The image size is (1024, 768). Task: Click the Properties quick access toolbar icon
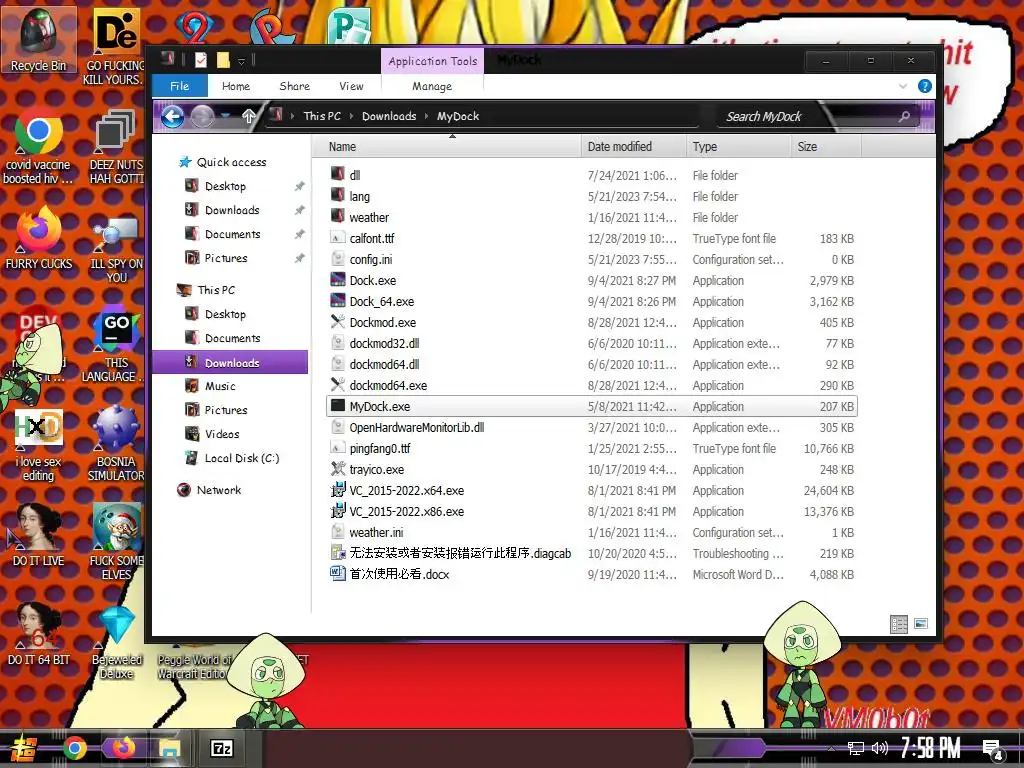pos(200,61)
